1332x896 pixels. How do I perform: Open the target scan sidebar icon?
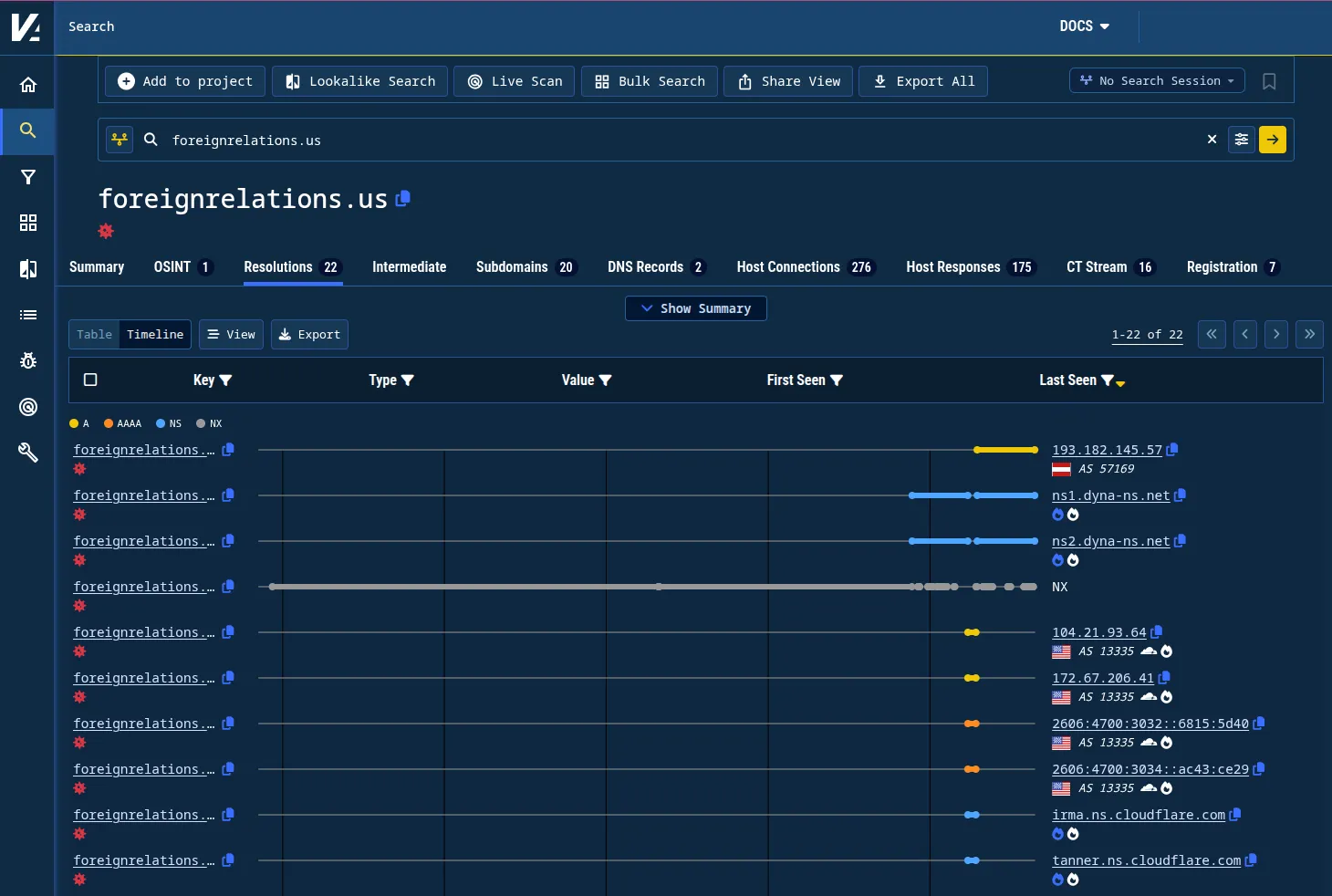pyautogui.click(x=28, y=407)
